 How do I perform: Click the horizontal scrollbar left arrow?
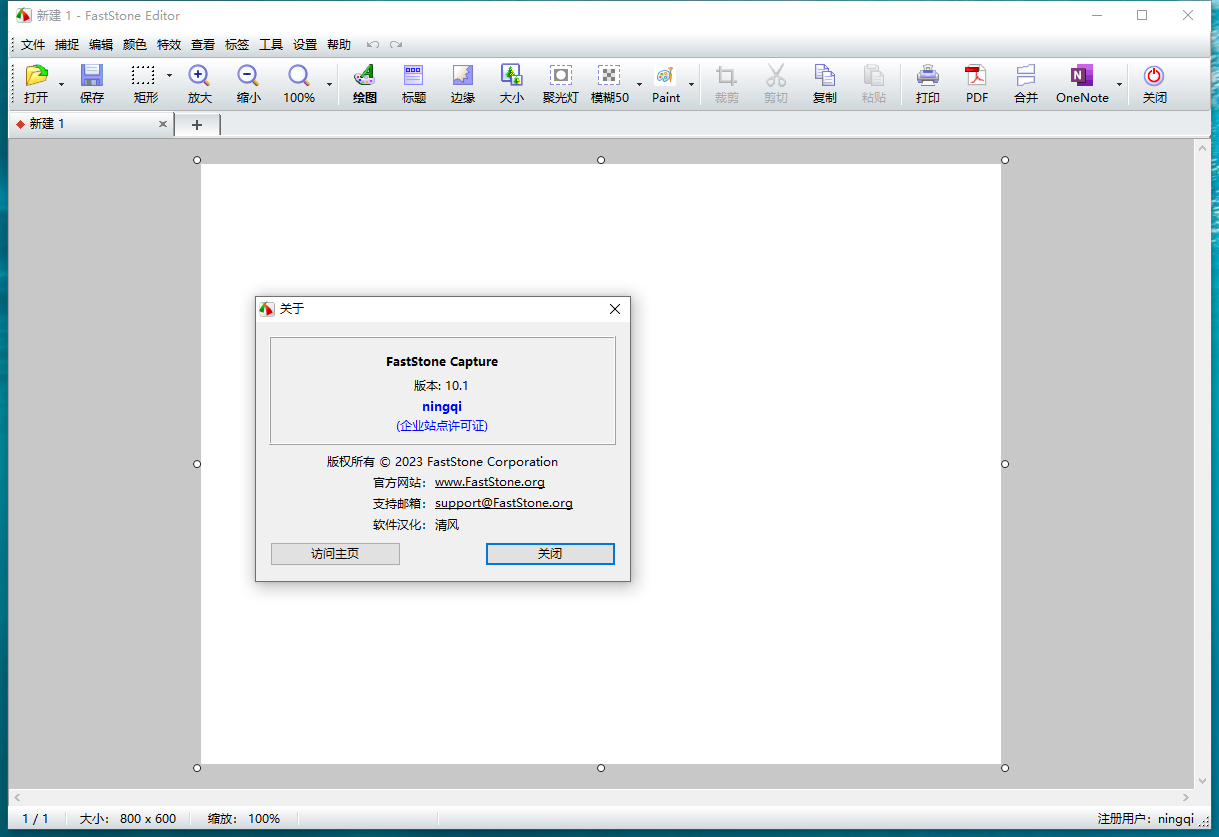16,797
